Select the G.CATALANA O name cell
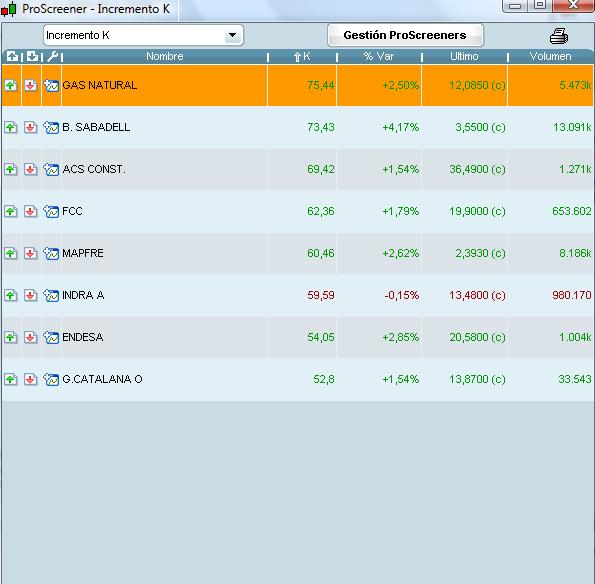 pos(164,379)
